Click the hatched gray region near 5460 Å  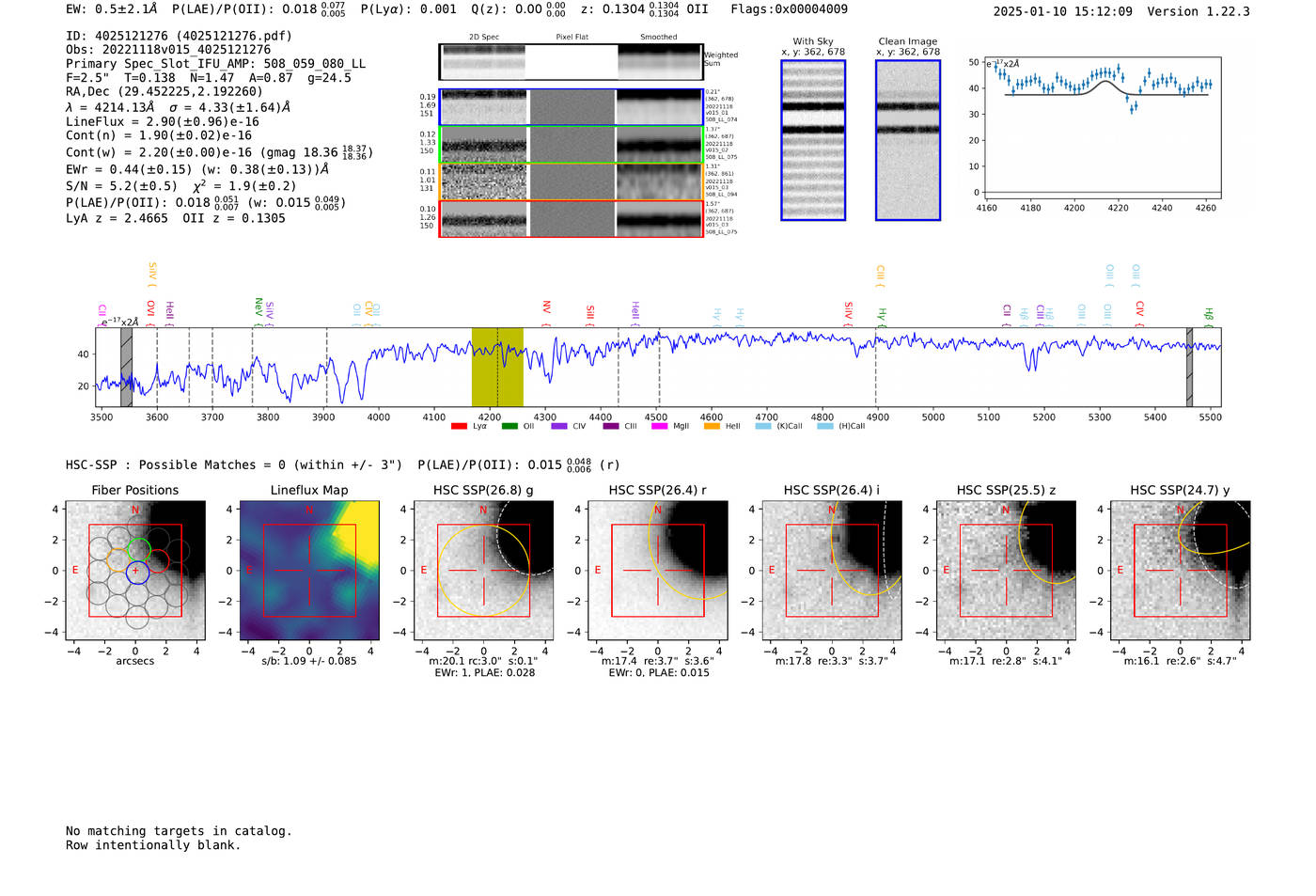[x=1189, y=367]
